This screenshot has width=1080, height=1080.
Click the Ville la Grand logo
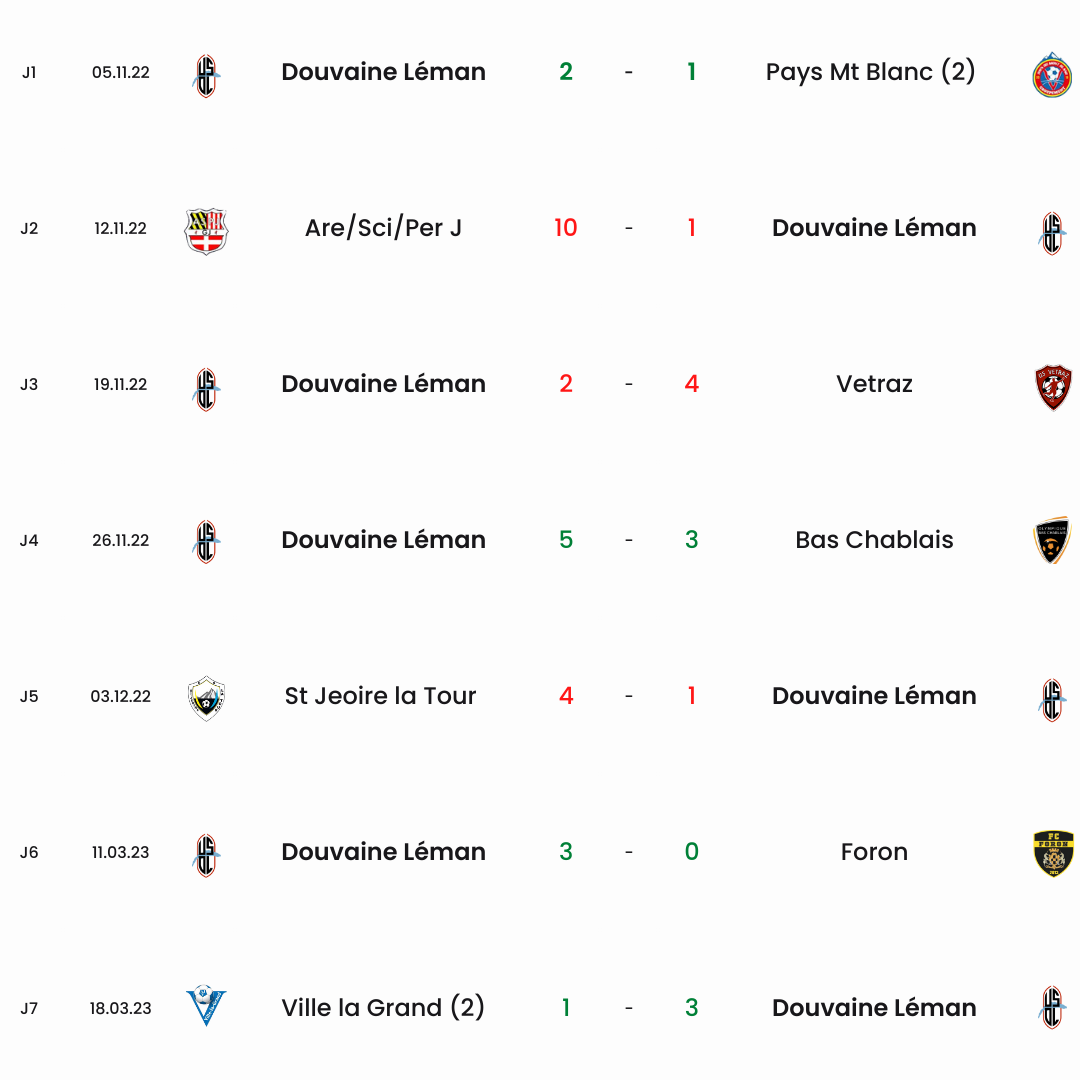[206, 1006]
